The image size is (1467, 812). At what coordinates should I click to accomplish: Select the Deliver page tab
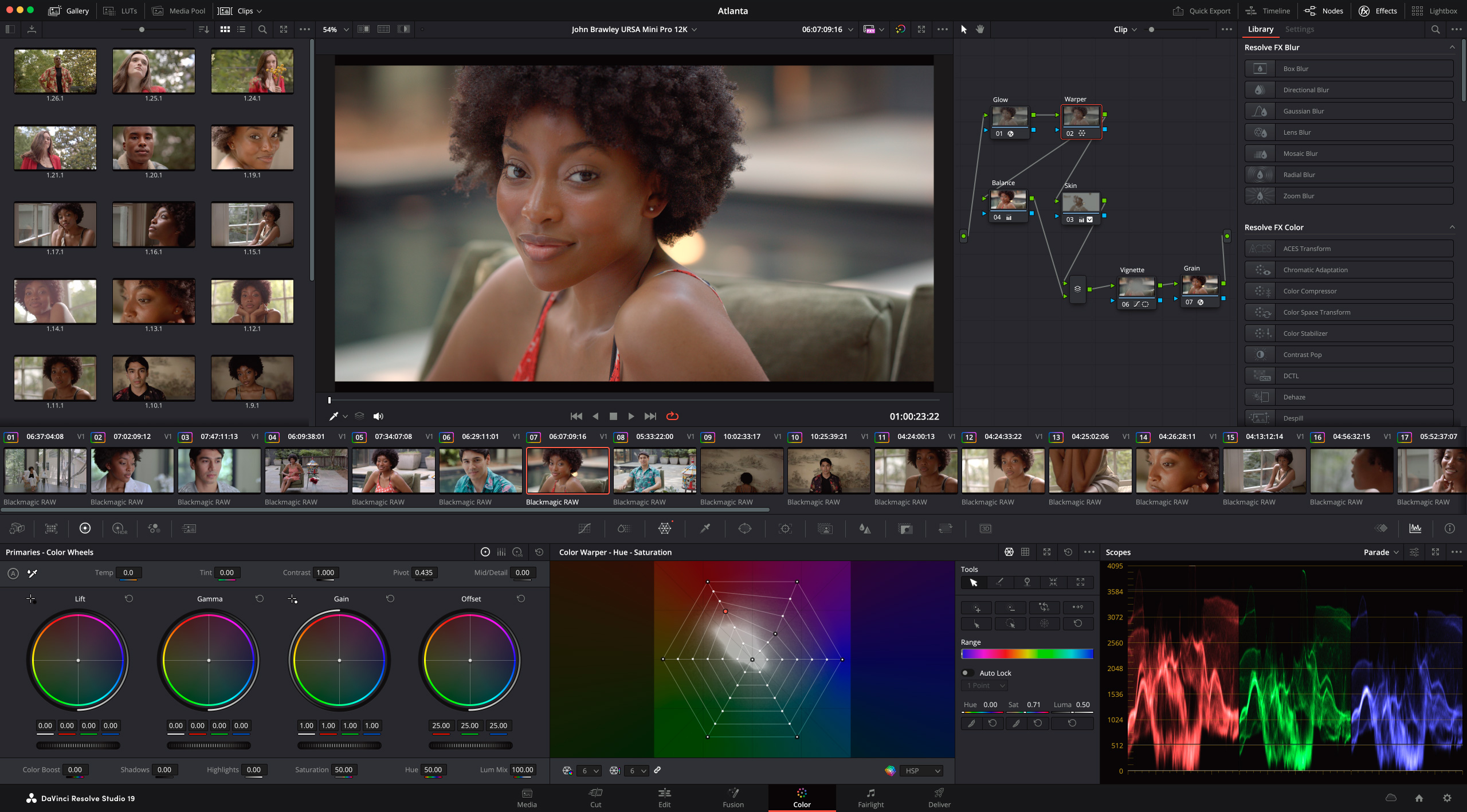tap(939, 797)
